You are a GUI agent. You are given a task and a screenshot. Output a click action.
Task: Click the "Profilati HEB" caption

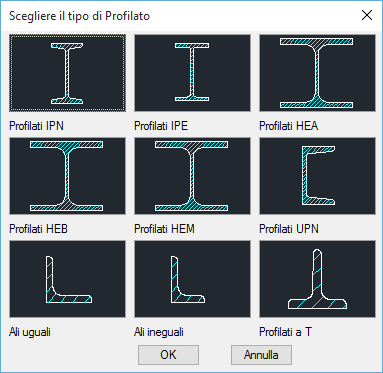click(38, 229)
